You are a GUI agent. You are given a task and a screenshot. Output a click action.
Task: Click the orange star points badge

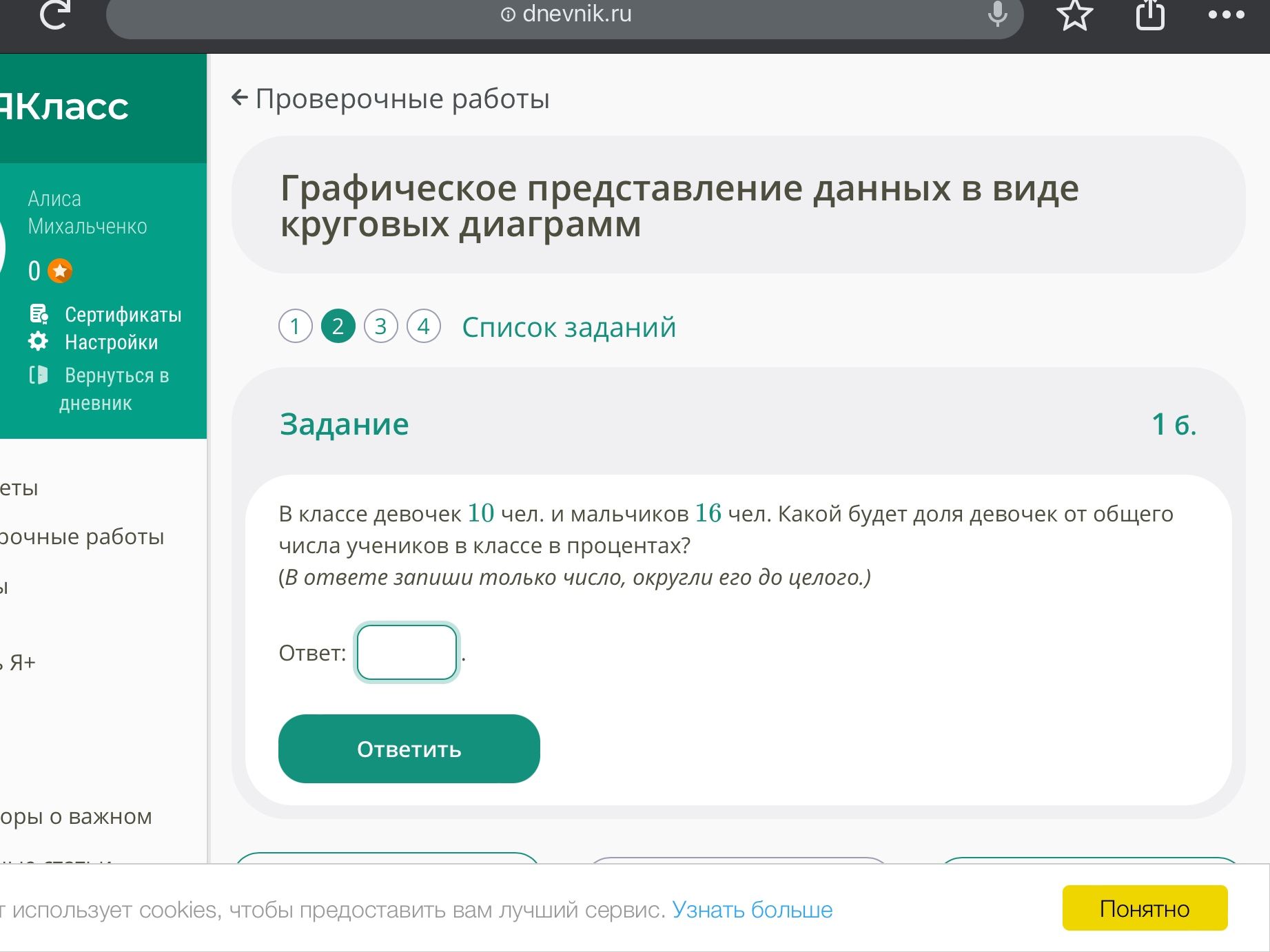click(x=60, y=271)
